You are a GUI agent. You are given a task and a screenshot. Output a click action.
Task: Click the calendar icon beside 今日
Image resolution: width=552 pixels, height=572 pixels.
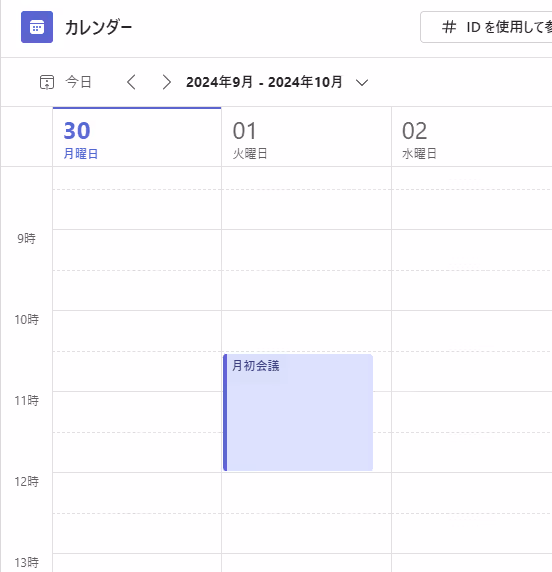pyautogui.click(x=47, y=82)
